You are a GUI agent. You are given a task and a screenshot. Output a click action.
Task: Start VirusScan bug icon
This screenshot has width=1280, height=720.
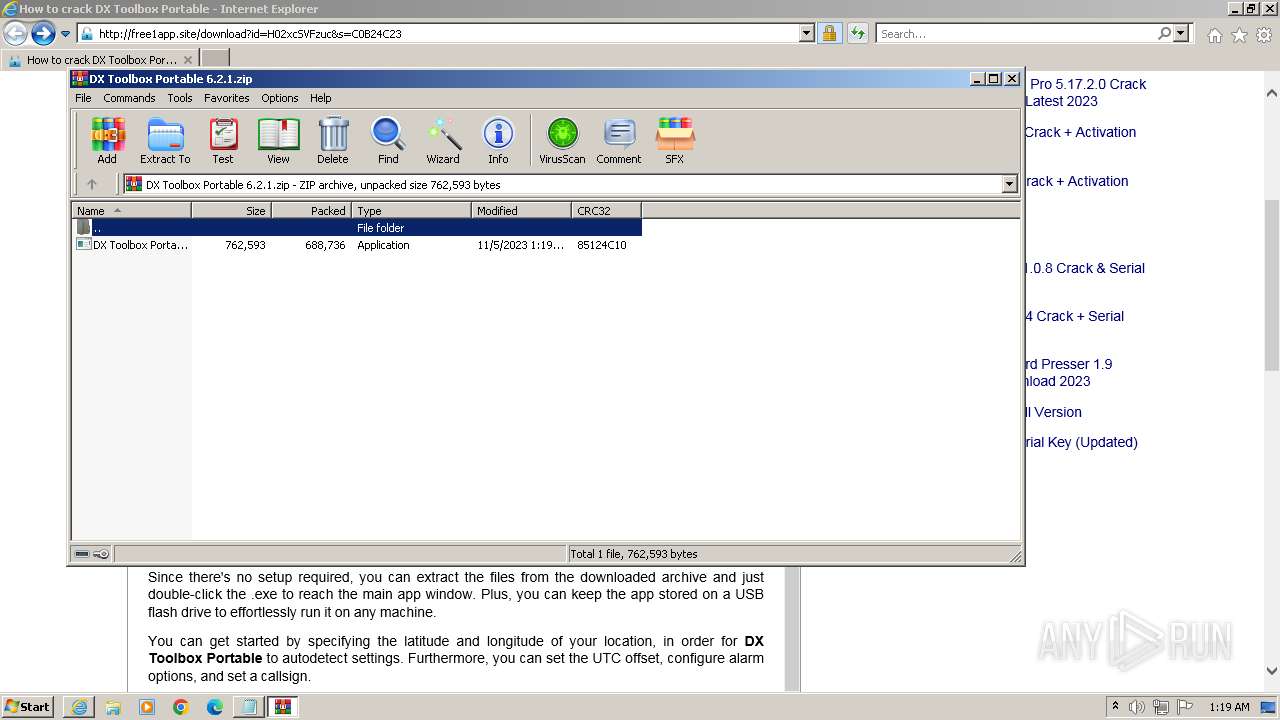(562, 141)
